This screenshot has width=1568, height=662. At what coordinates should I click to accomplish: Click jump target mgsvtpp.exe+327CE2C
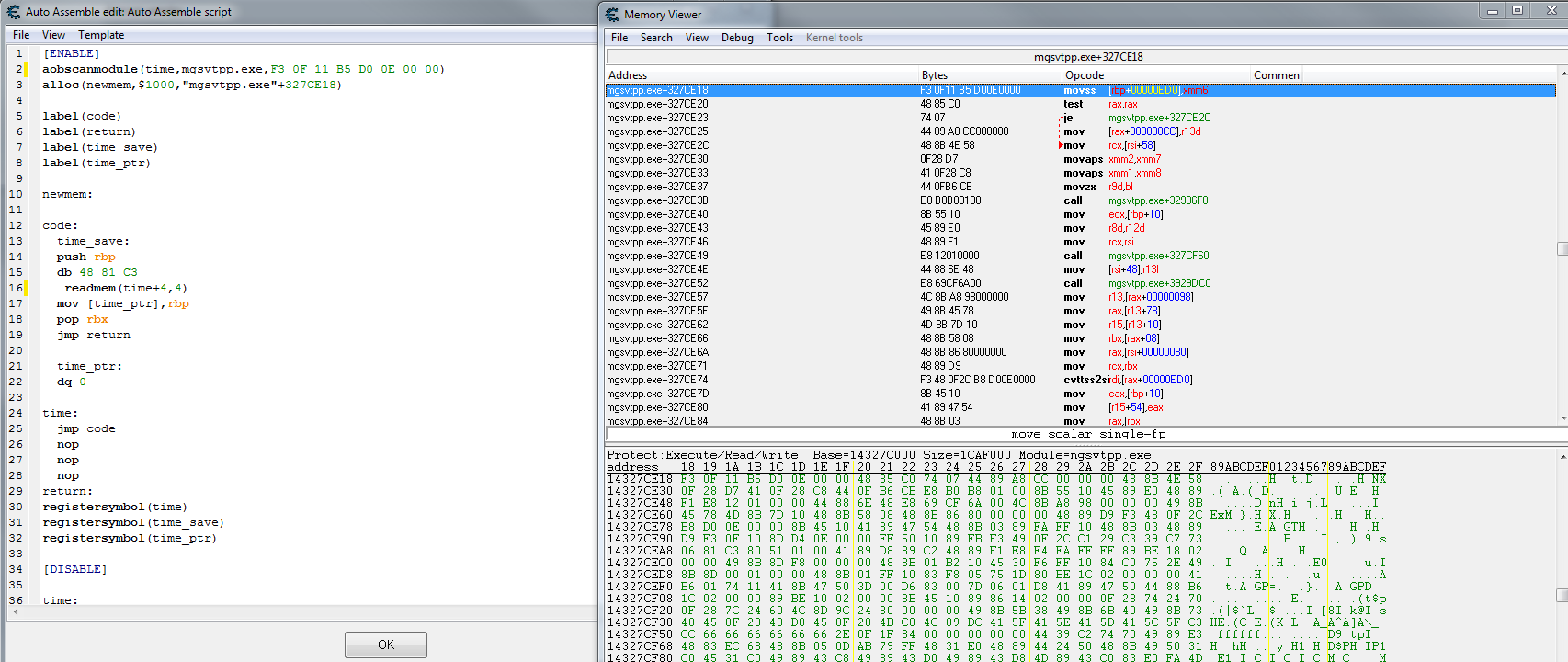[x=1159, y=118]
